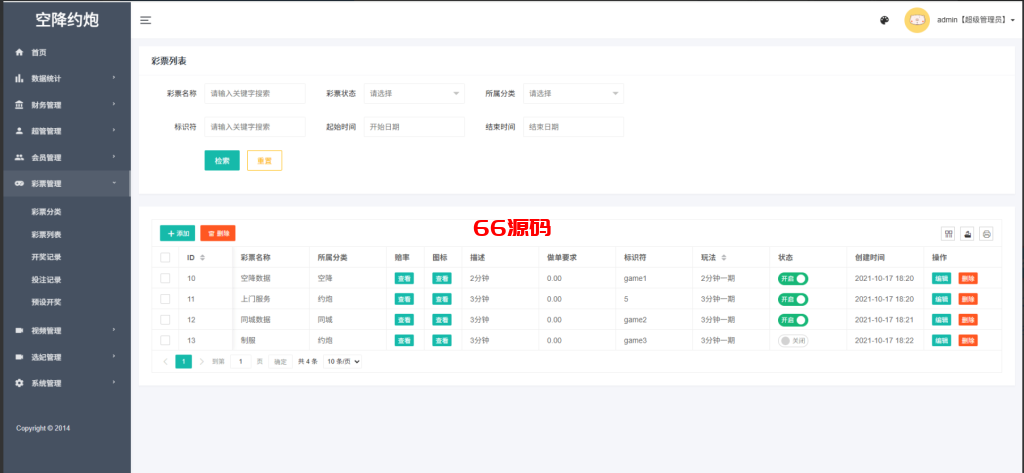View 赔率 for 空降数据 row
Screen dimensions: 1024x473
point(404,279)
